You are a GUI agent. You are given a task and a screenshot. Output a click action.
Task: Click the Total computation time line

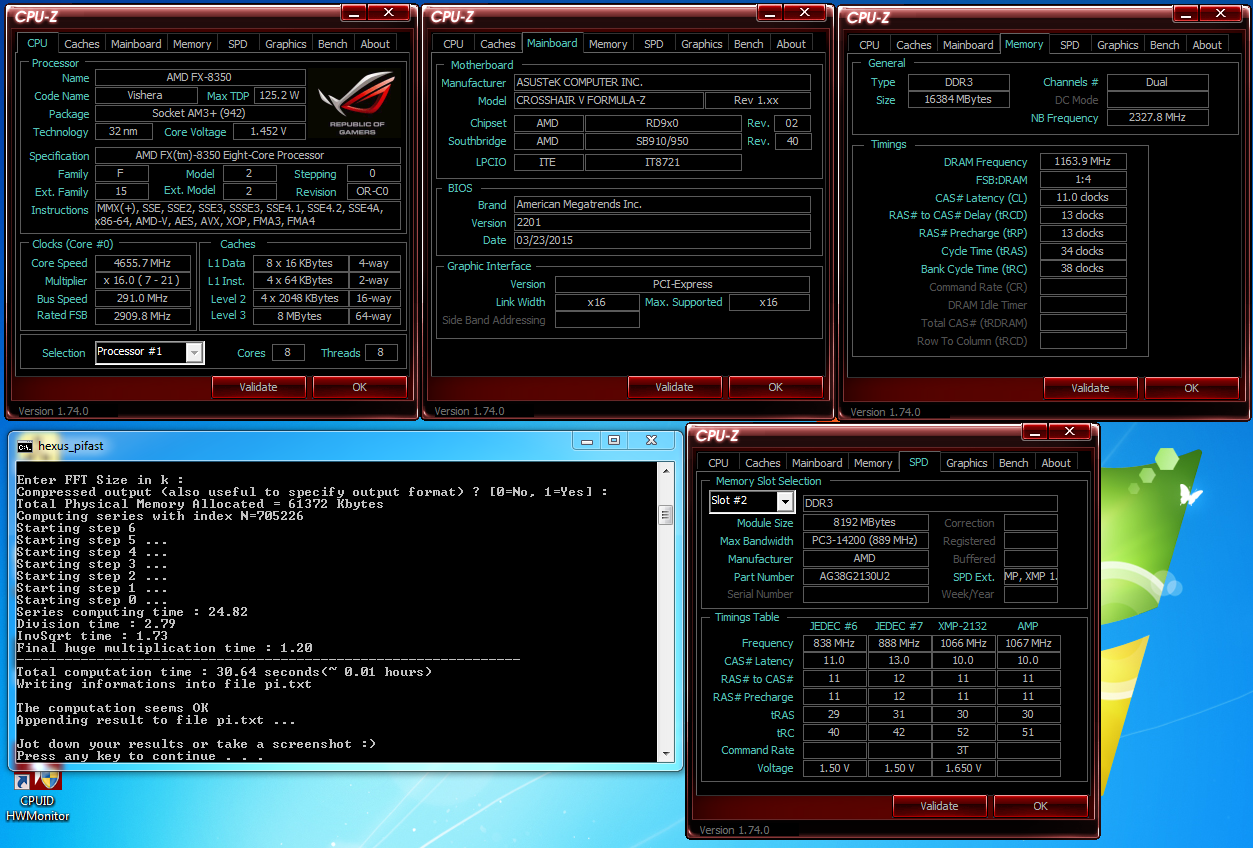pyautogui.click(x=224, y=672)
